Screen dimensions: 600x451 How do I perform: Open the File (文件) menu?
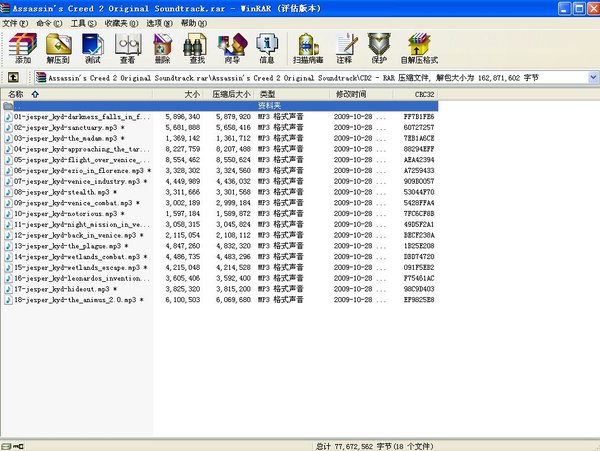pyautogui.click(x=15, y=23)
